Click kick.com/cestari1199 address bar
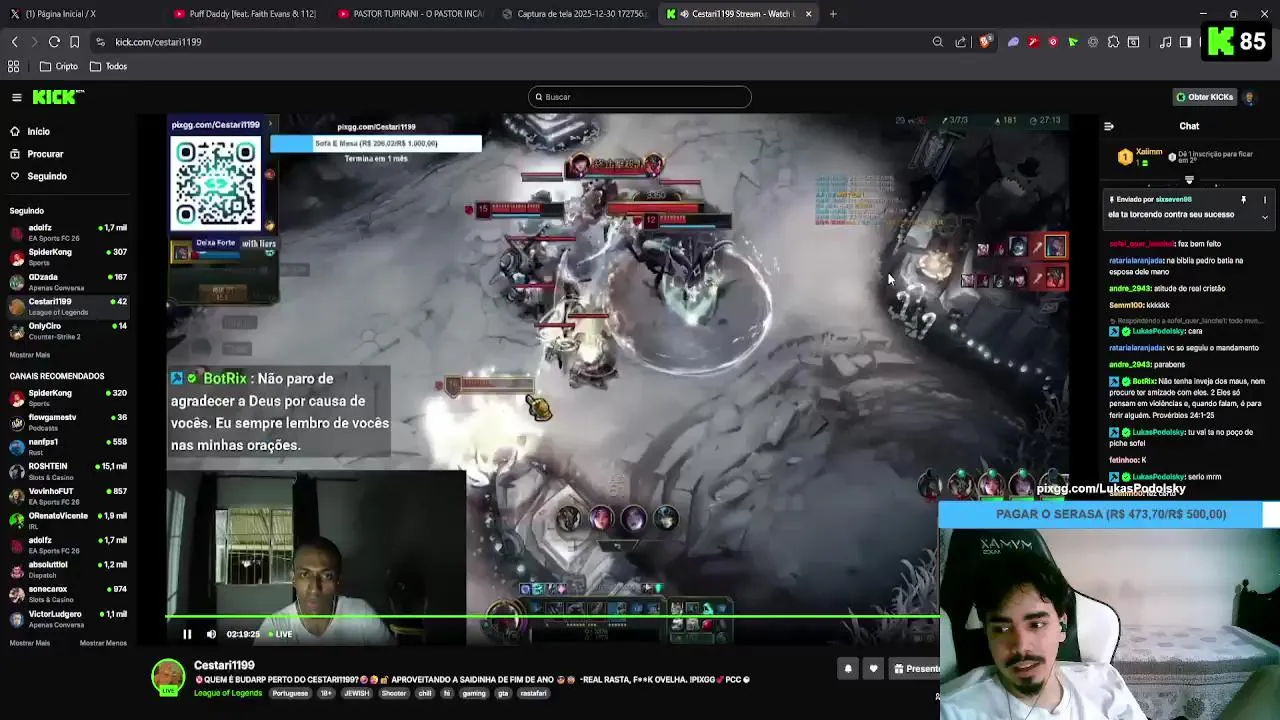Viewport: 1280px width, 720px height. click(158, 42)
